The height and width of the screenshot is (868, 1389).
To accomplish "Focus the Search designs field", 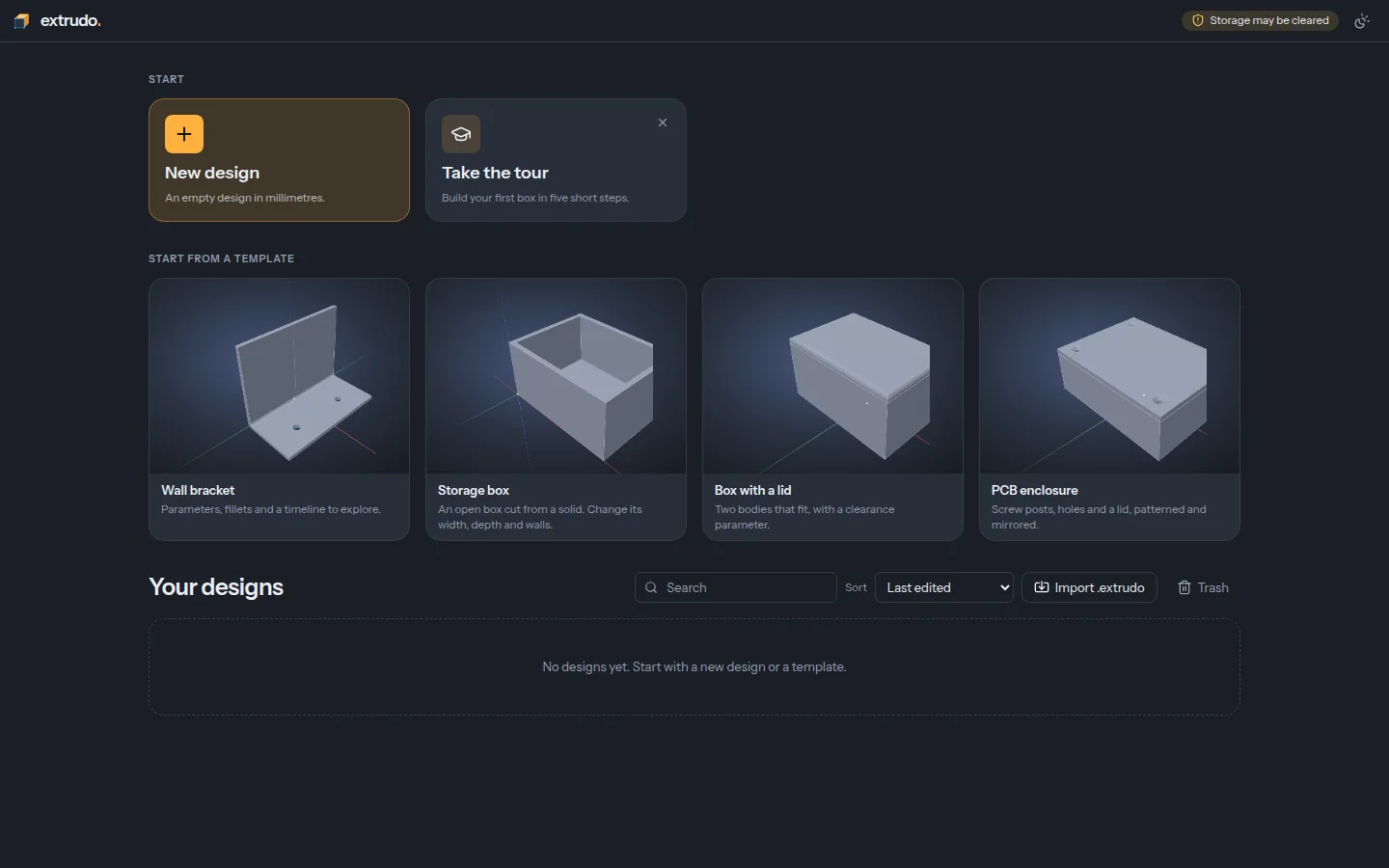I will (735, 587).
